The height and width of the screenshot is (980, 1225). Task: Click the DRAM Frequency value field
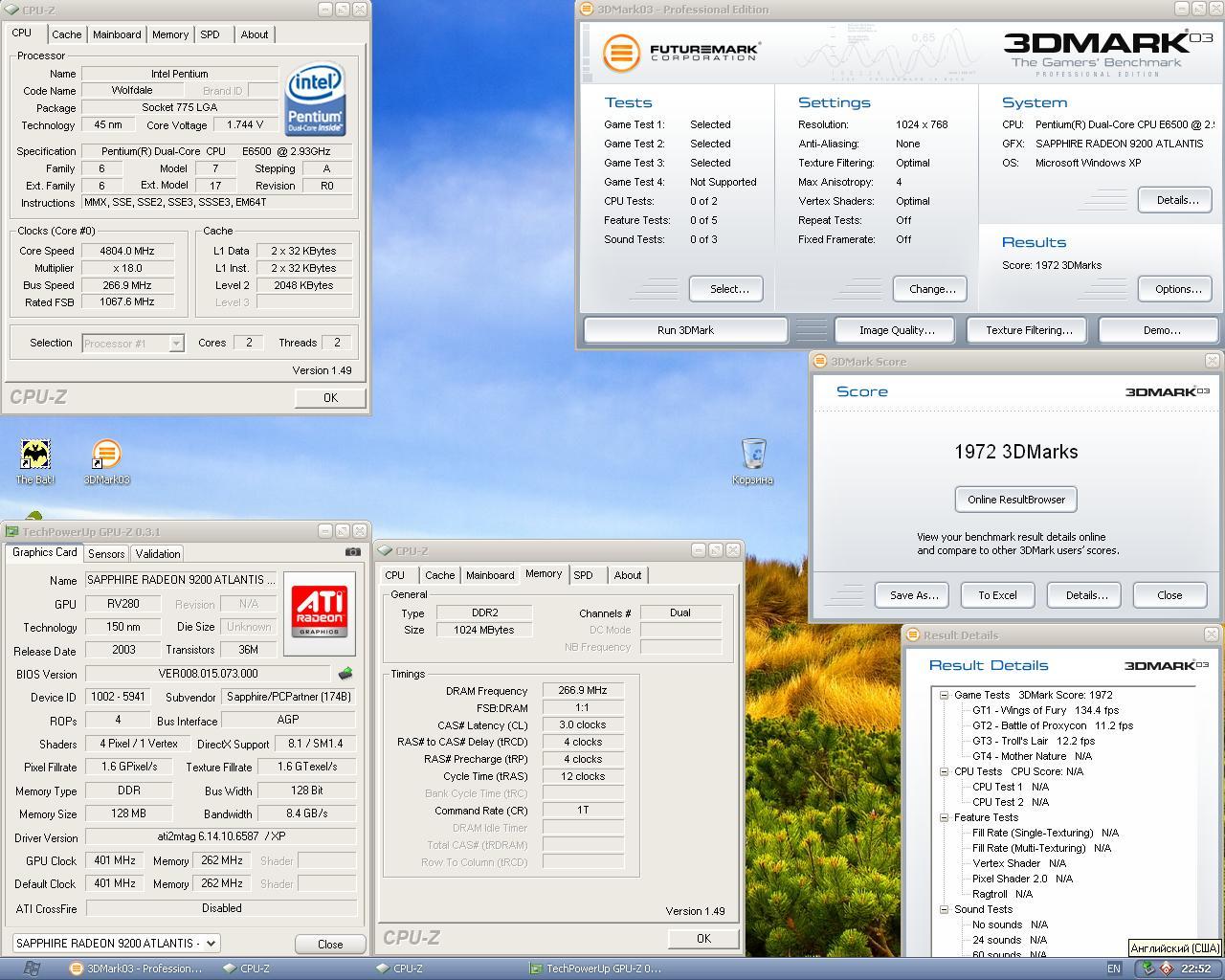[x=583, y=691]
